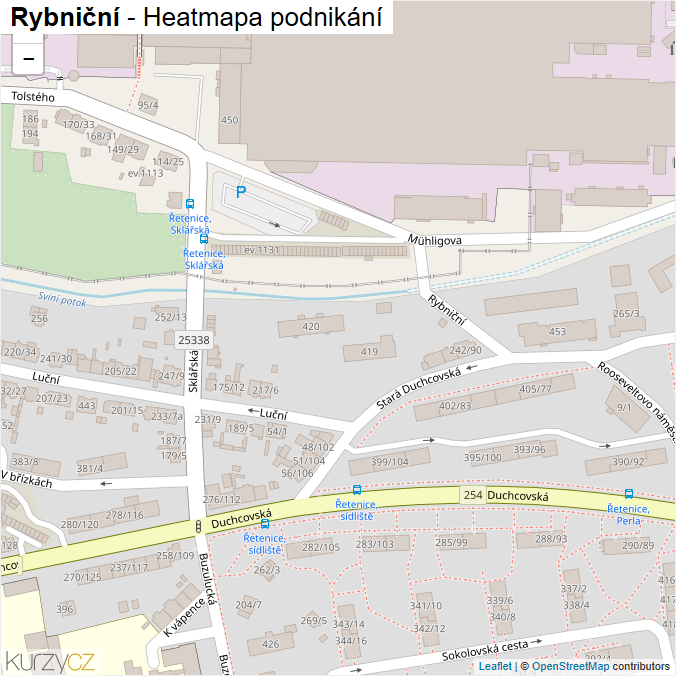Click the Rooseveltovo náměstí label
This screenshot has width=676, height=676.
click(x=636, y=402)
